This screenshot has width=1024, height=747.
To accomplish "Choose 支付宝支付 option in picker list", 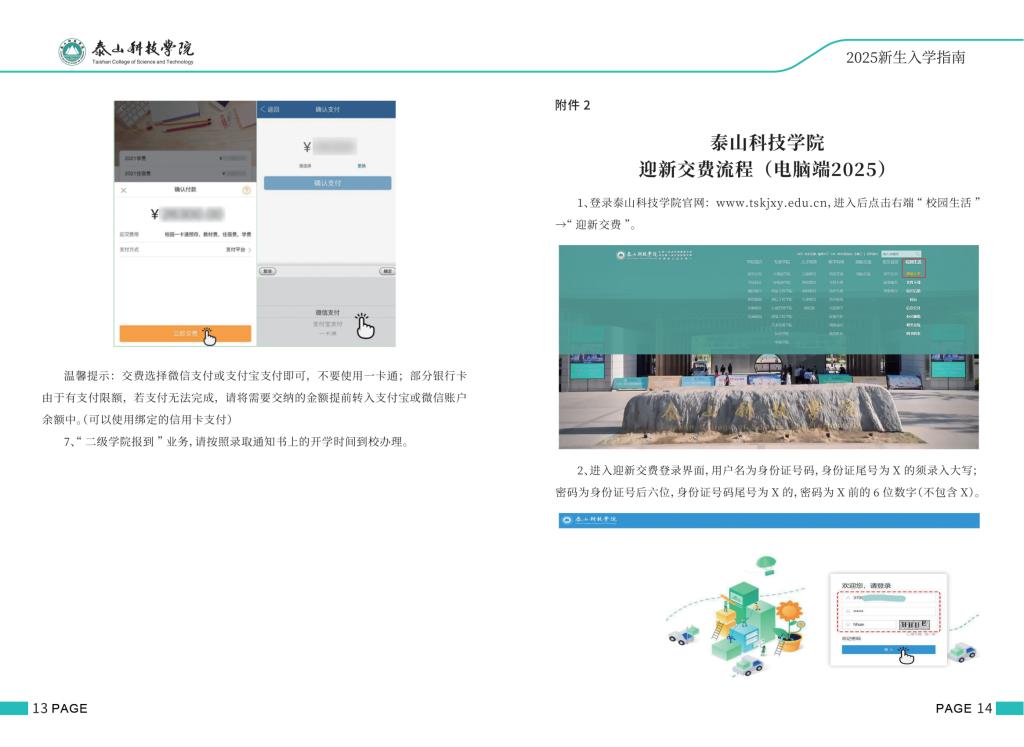I will [327, 324].
